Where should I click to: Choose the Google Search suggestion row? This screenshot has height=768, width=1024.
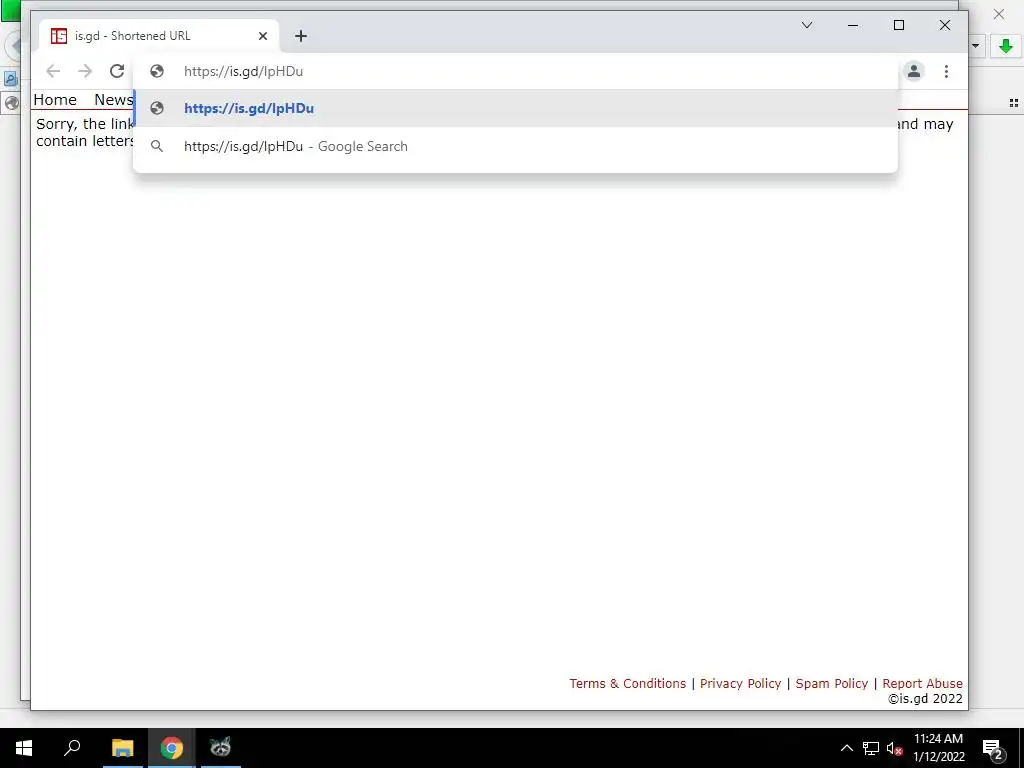coord(516,146)
